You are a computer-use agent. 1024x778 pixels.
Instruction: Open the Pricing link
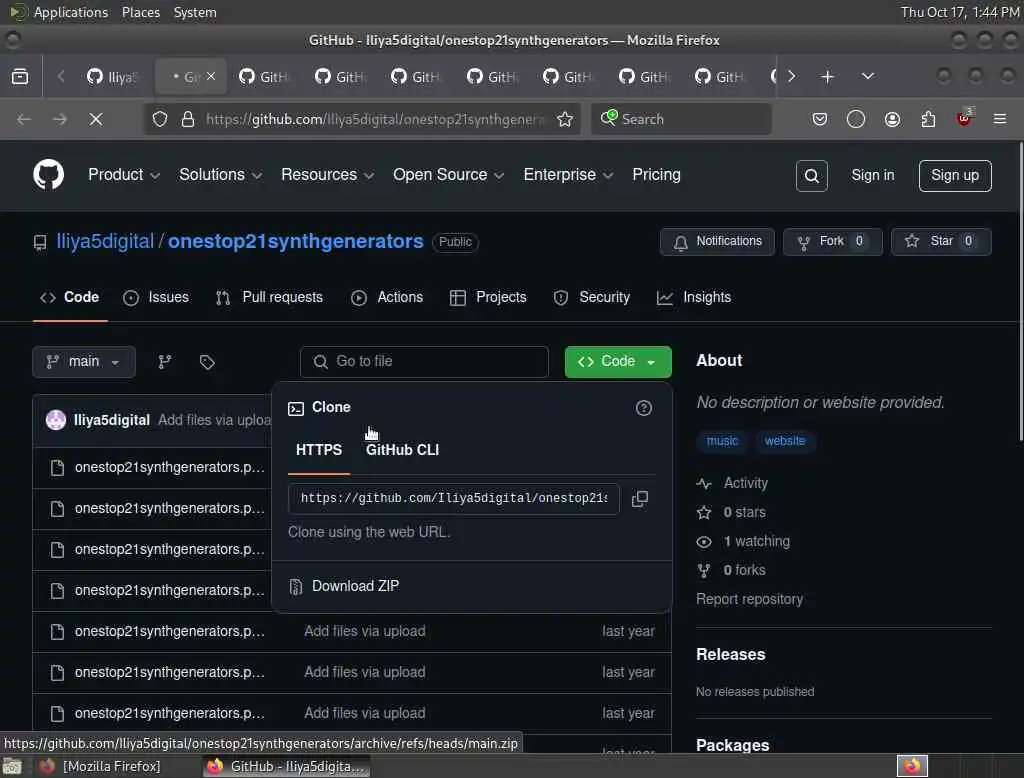pyautogui.click(x=656, y=174)
